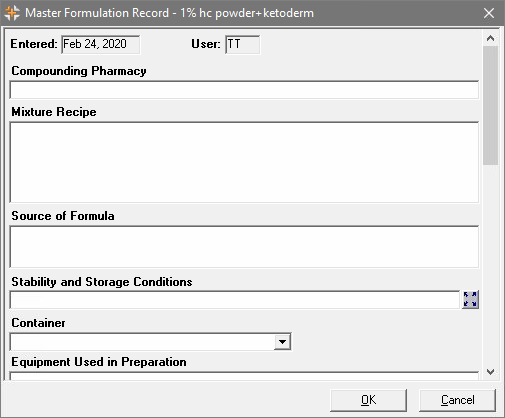Confirm the record with OK button
The width and height of the screenshot is (505, 418).
click(x=368, y=400)
